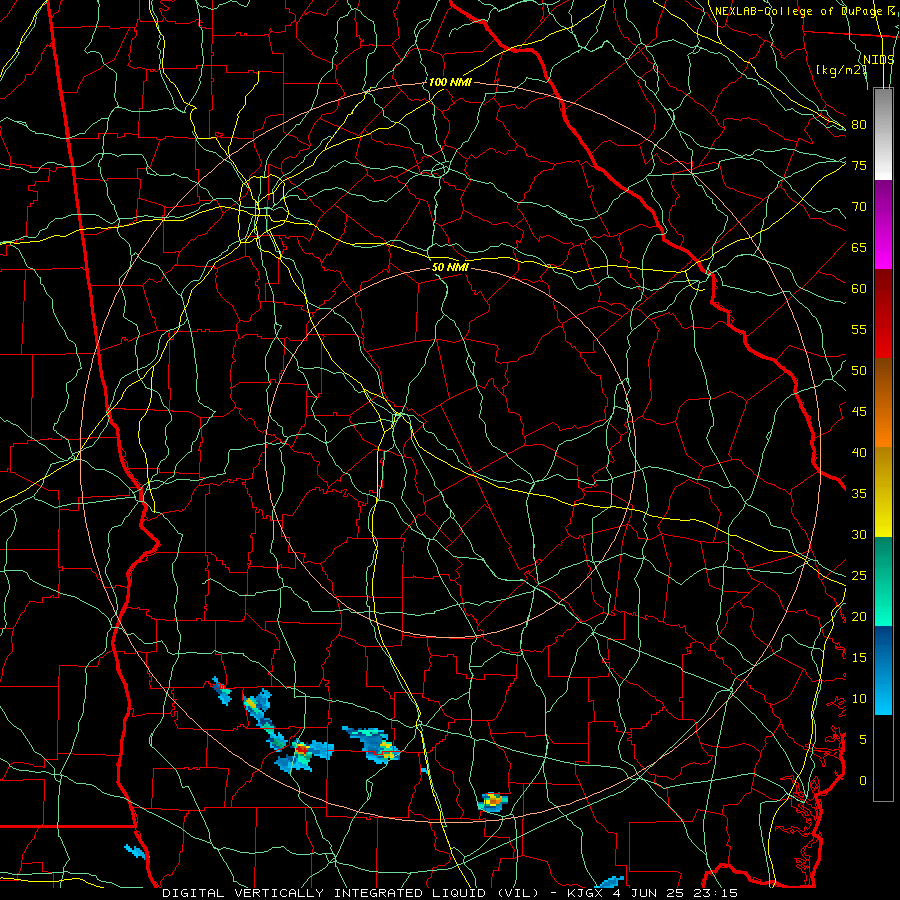The width and height of the screenshot is (900, 900).
Task: Click the legend value 30
Action: pos(859,534)
